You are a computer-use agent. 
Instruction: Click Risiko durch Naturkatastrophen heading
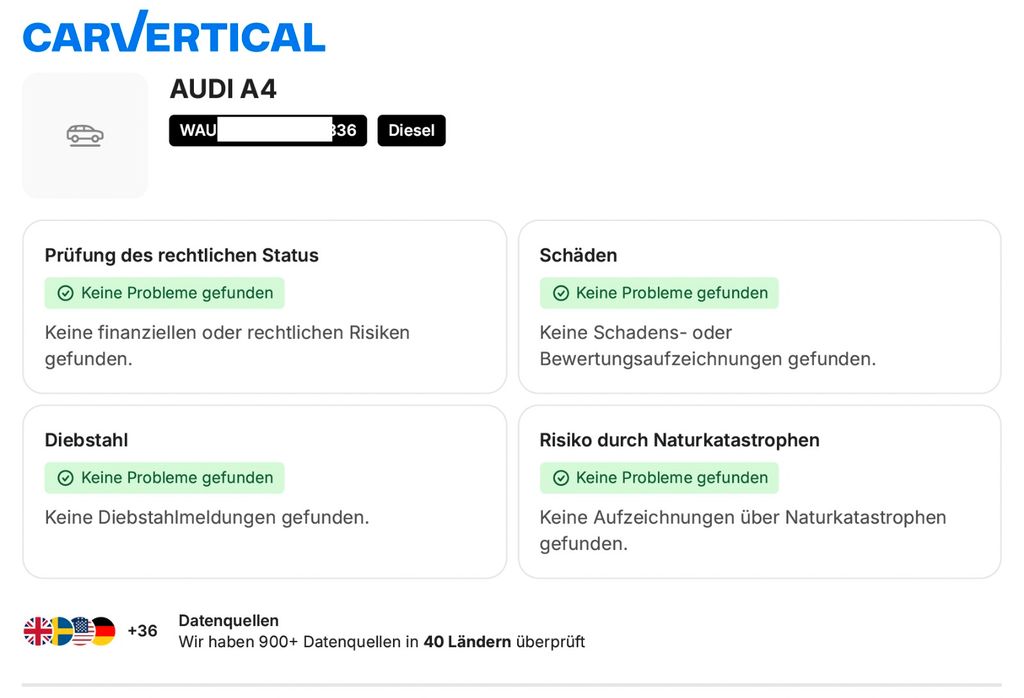pyautogui.click(x=679, y=440)
